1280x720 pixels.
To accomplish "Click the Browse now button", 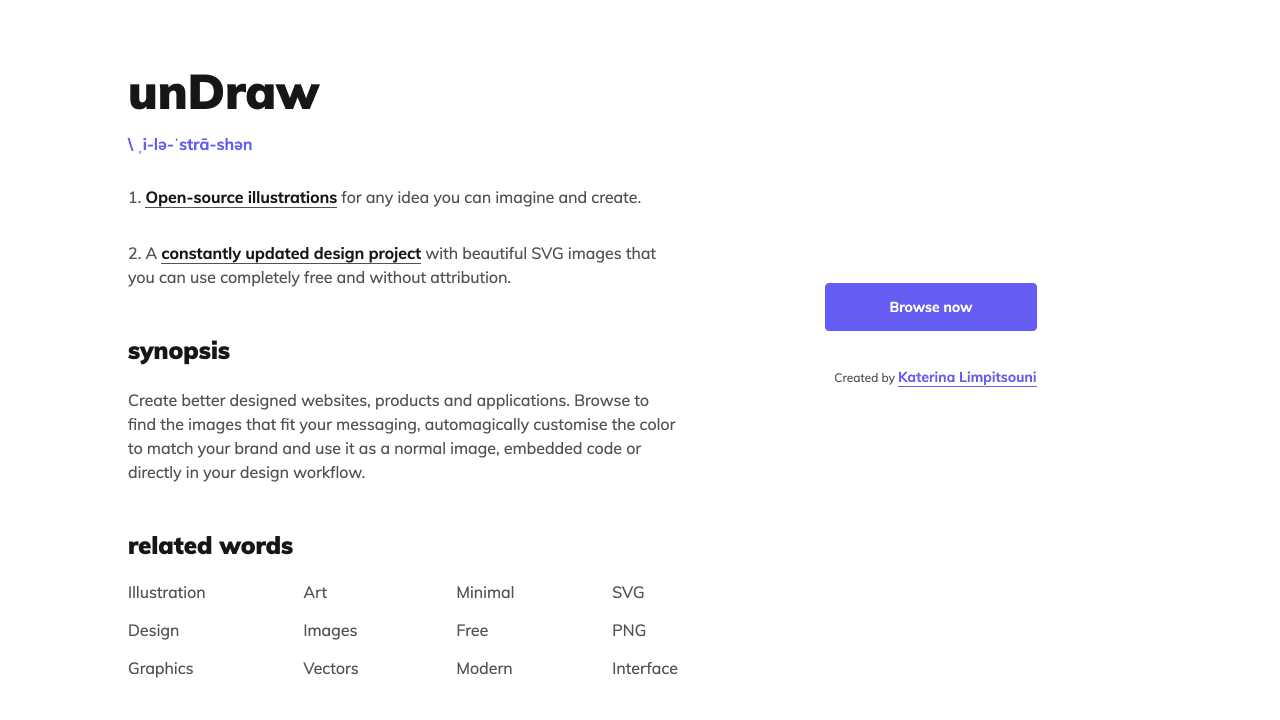I will click(930, 307).
